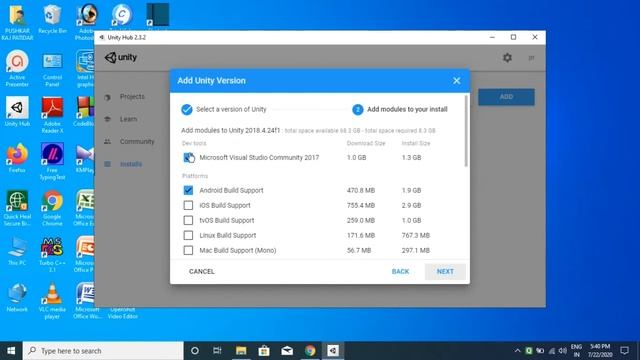Open Firefox desktop shortcut

click(x=17, y=158)
